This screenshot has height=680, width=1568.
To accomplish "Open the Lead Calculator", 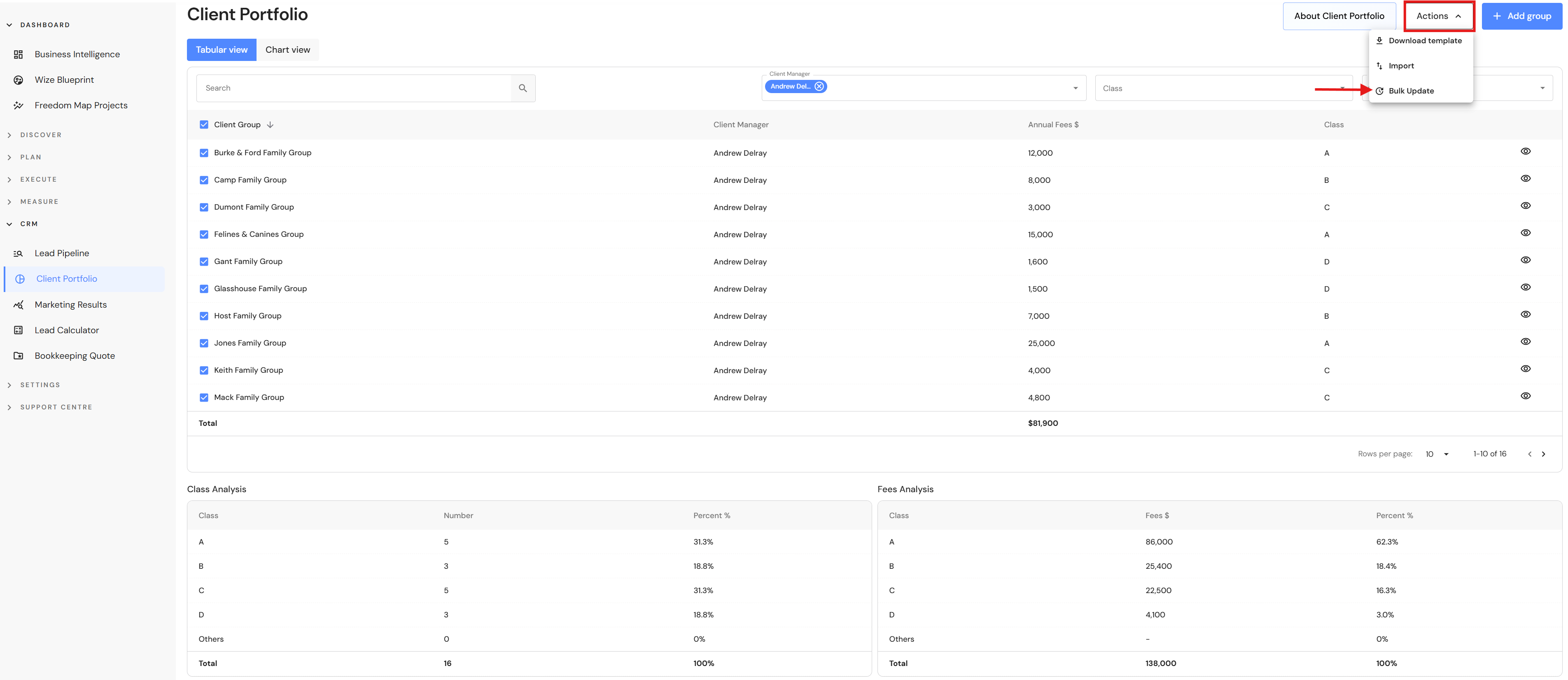I will [x=66, y=330].
